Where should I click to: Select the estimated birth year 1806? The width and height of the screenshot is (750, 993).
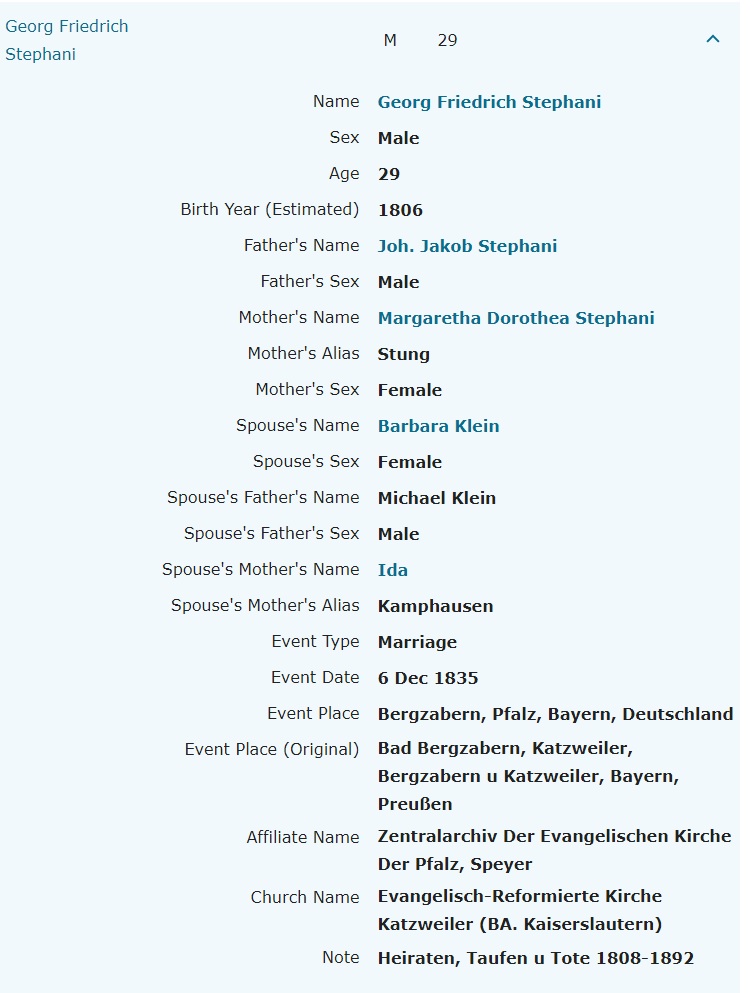click(x=400, y=210)
